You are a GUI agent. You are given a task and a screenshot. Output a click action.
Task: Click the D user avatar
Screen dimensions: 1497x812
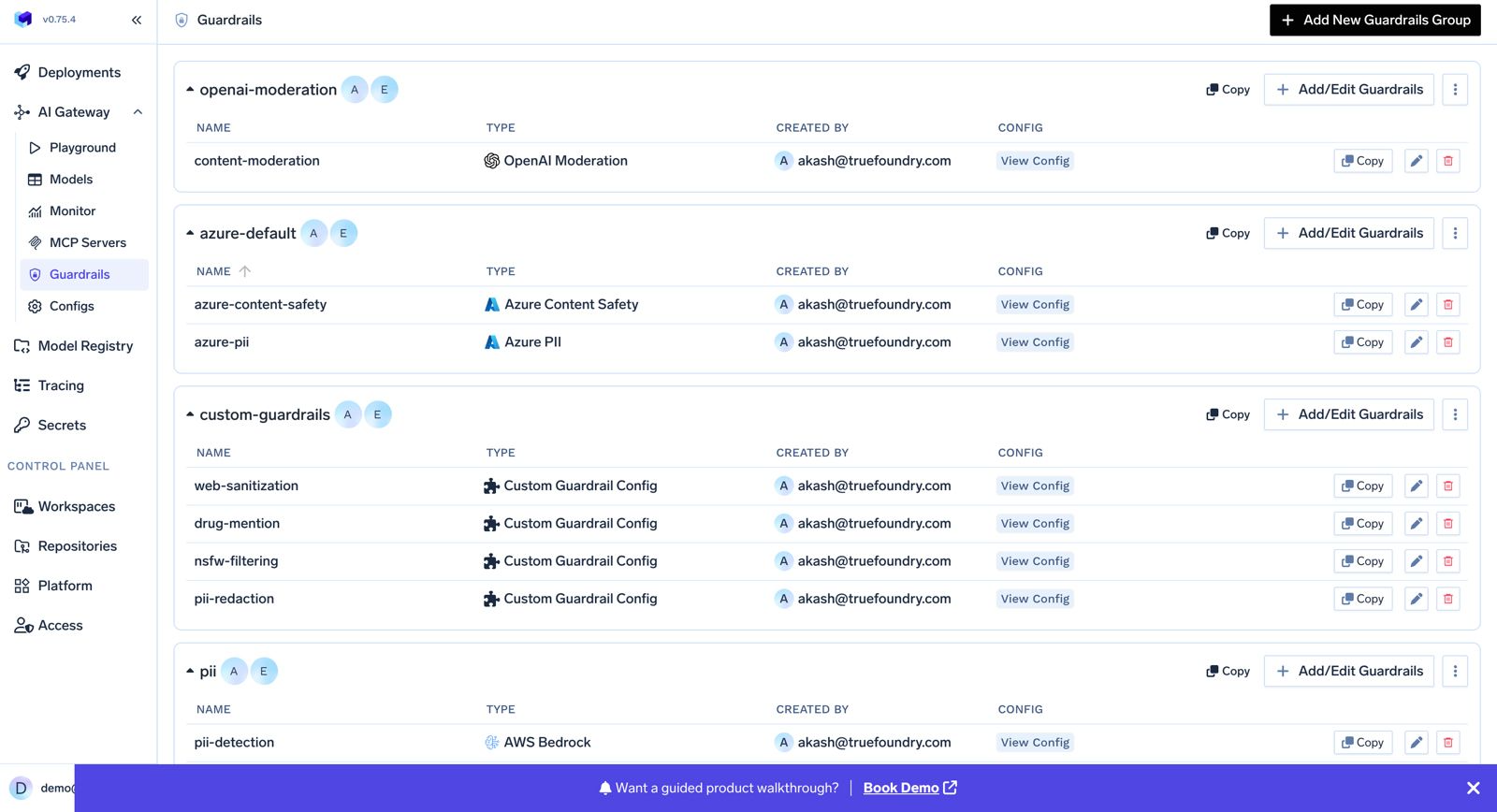(x=21, y=789)
